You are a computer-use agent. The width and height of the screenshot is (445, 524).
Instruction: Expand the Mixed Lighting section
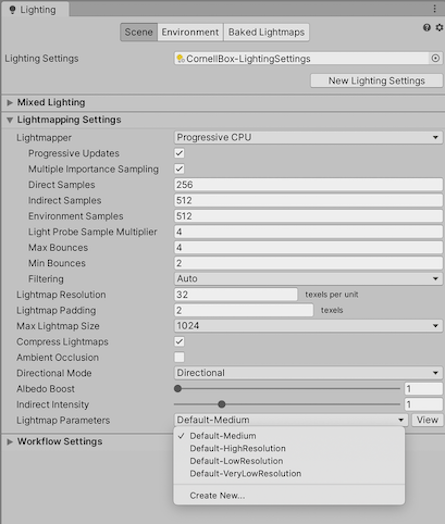tap(10, 103)
